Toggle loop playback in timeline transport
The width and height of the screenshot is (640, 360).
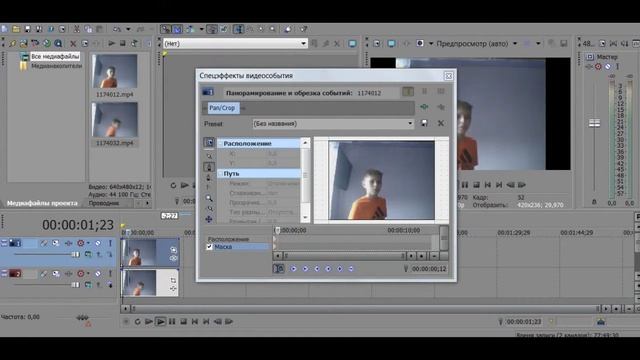point(138,322)
